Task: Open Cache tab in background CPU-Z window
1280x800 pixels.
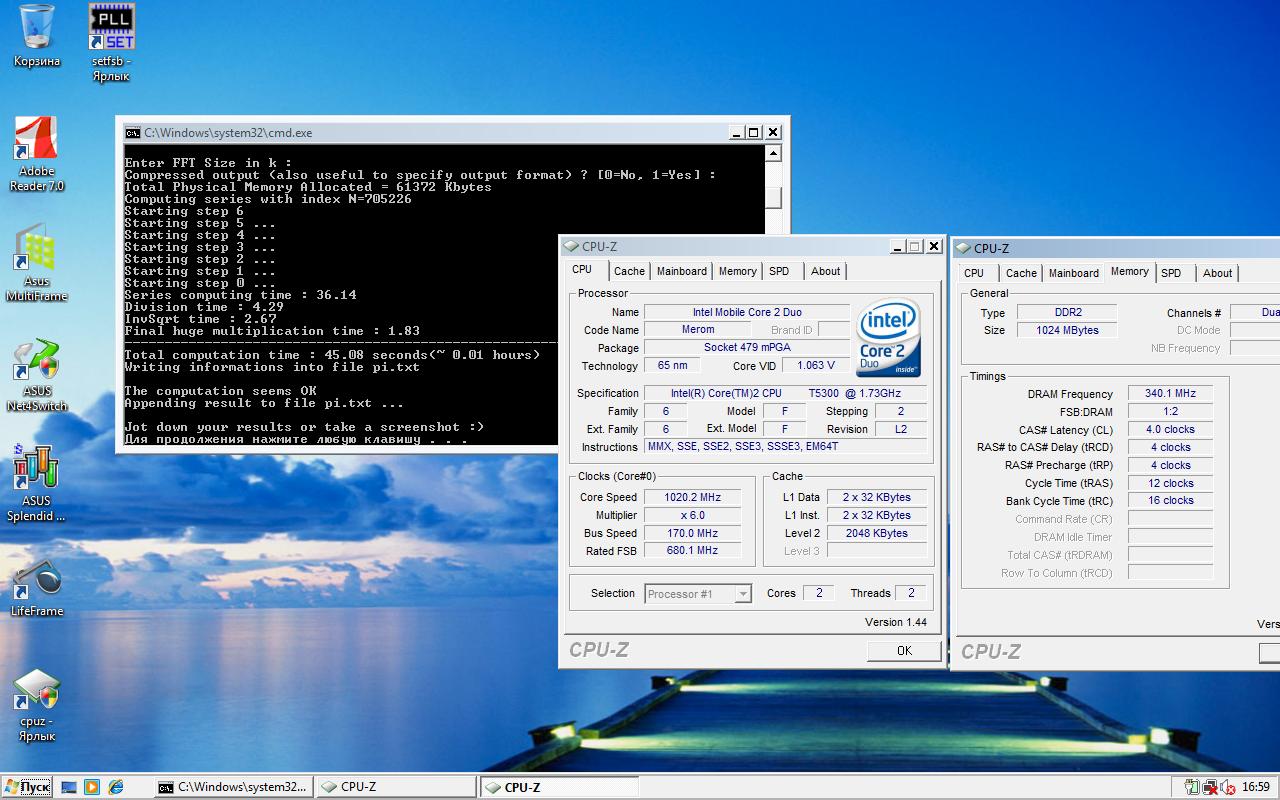Action: pyautogui.click(x=1021, y=273)
